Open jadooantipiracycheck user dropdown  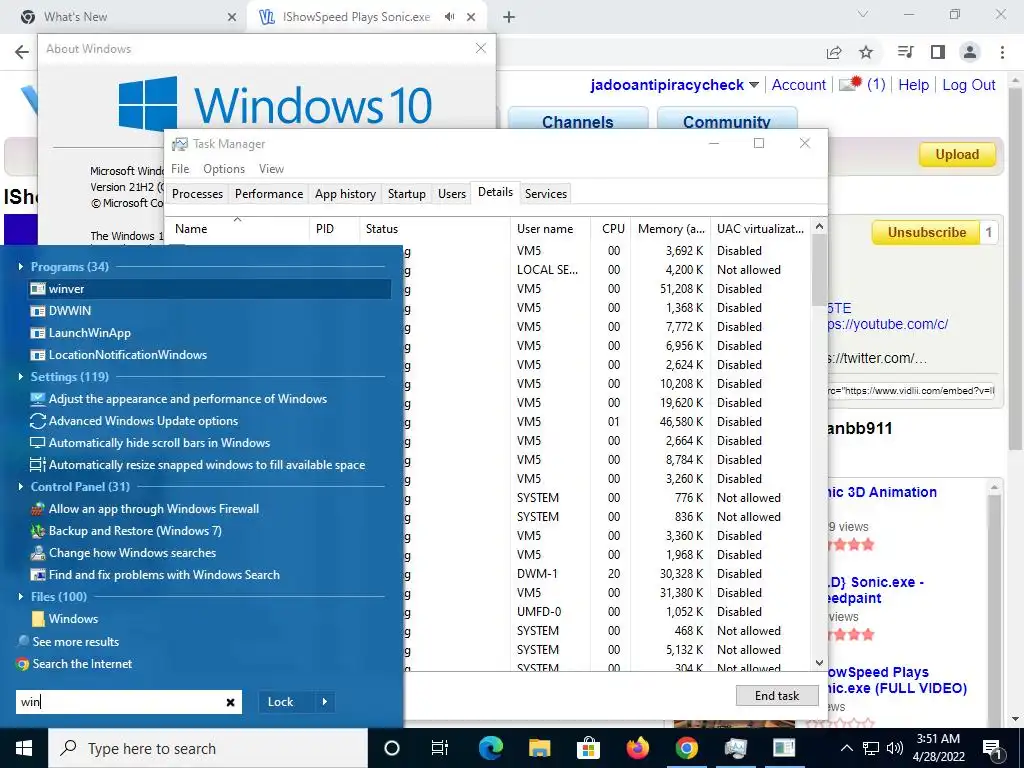tap(754, 85)
